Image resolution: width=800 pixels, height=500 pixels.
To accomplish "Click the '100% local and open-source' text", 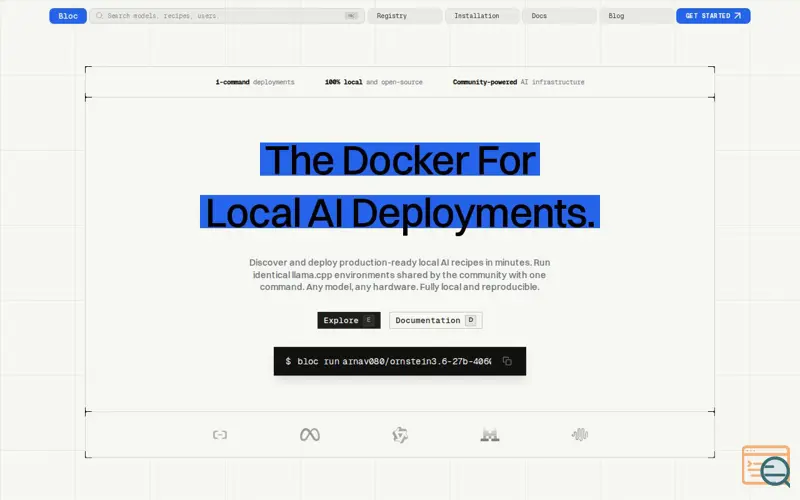I will click(x=374, y=82).
